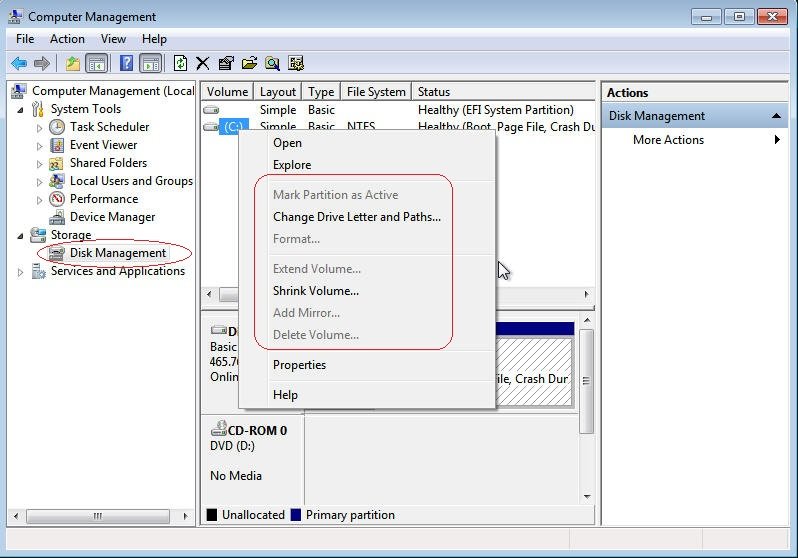Expand the Task Scheduler node
The width and height of the screenshot is (798, 558).
tap(39, 128)
